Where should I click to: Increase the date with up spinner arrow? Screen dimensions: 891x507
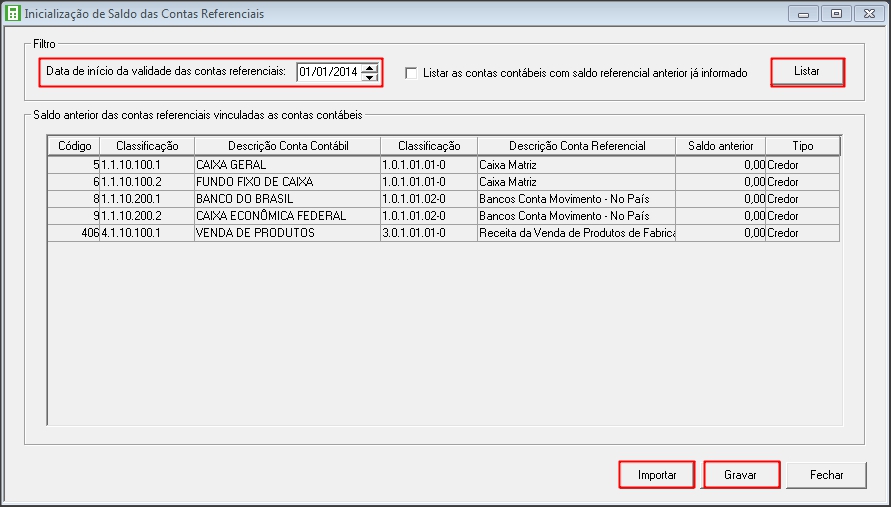[370, 68]
